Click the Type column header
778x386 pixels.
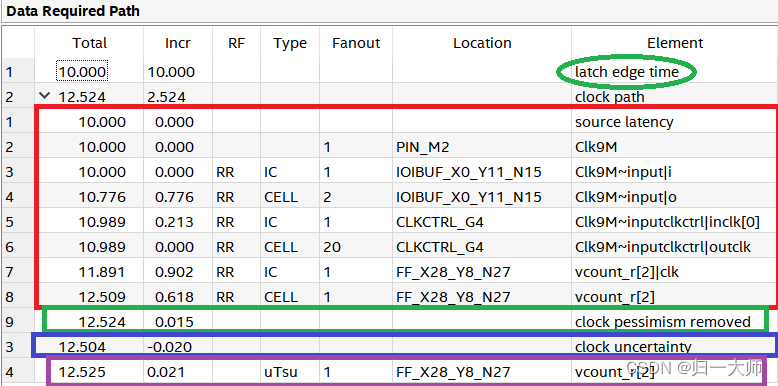point(290,43)
